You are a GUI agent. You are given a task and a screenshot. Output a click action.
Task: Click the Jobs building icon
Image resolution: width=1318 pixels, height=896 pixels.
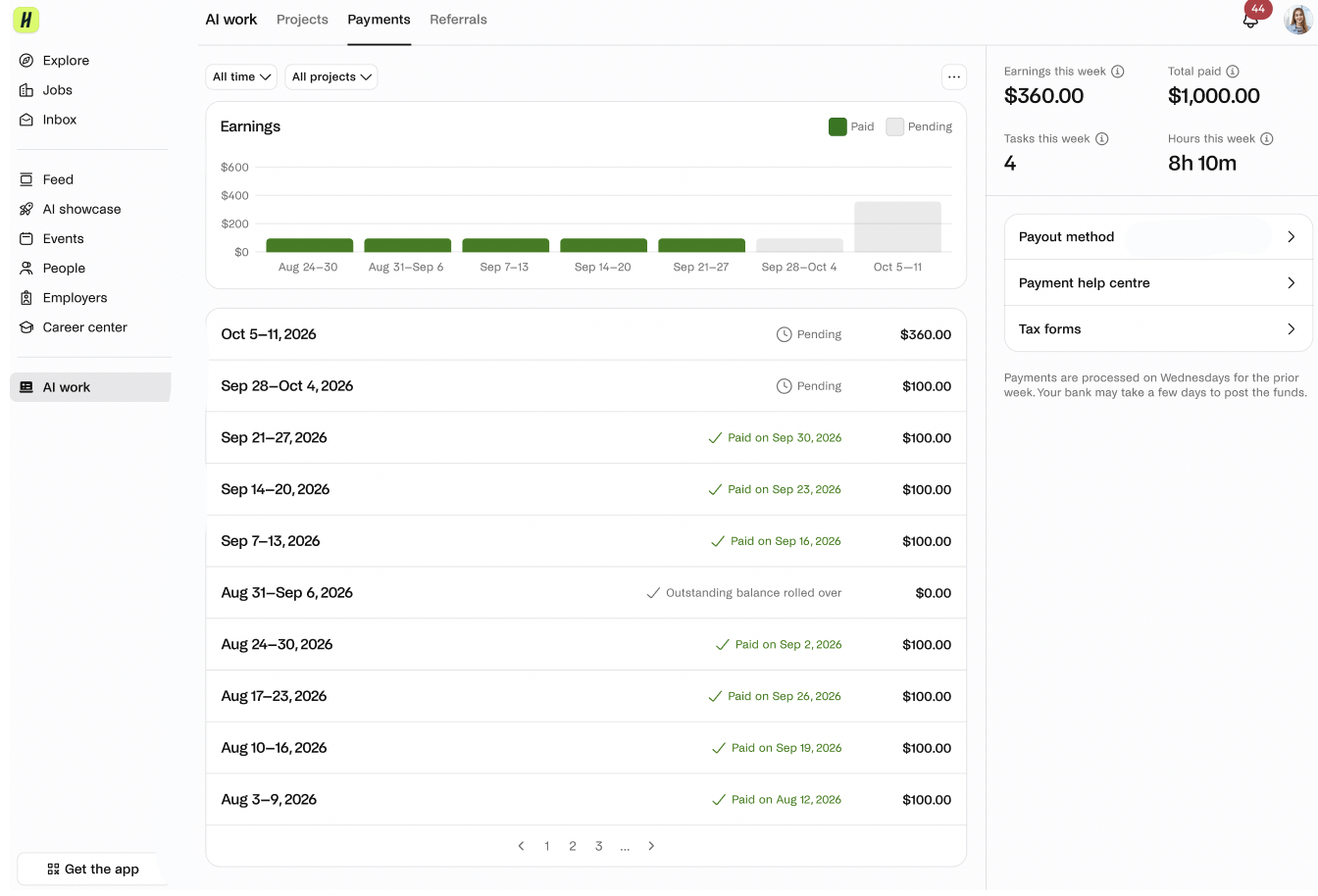[x=26, y=90]
